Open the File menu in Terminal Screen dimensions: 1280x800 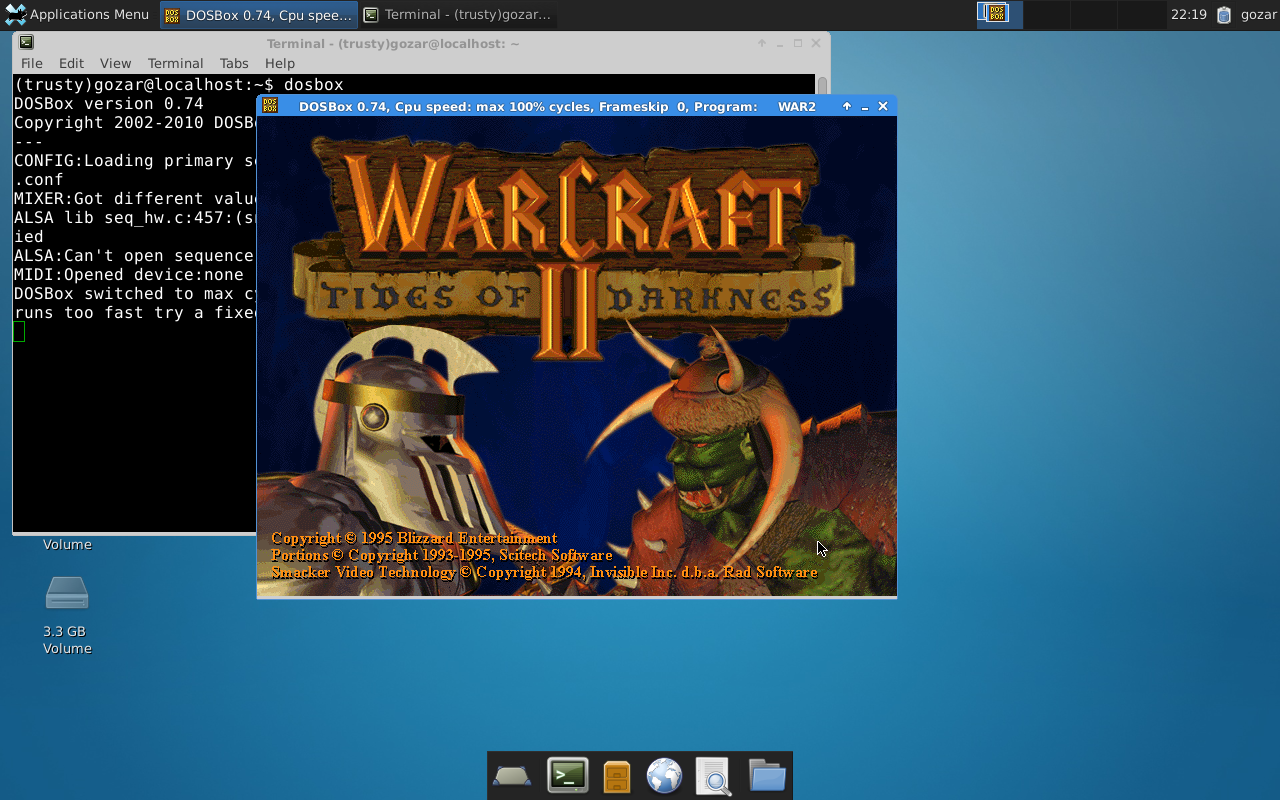click(32, 63)
